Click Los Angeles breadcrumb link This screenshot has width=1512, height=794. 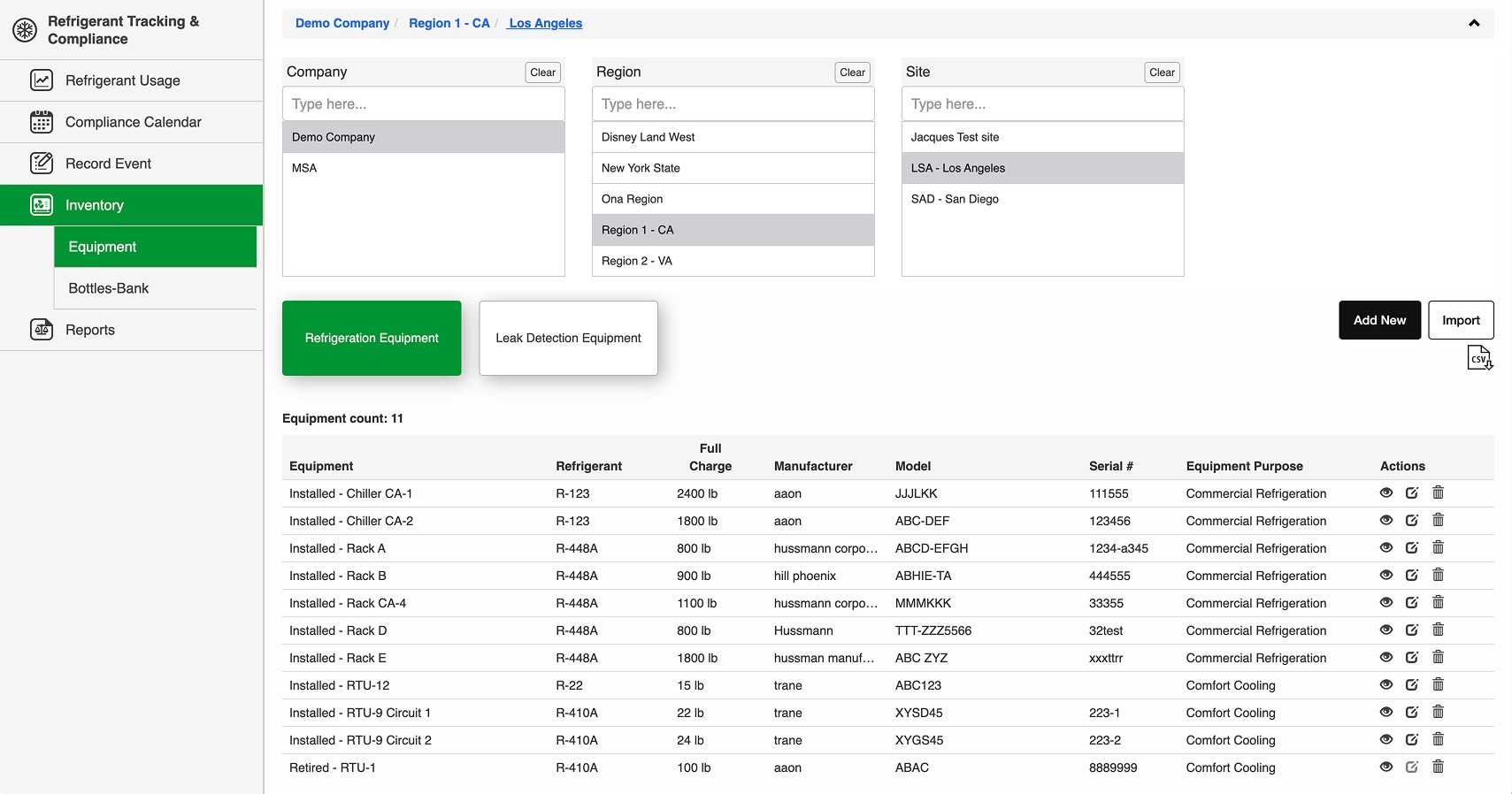(x=545, y=23)
